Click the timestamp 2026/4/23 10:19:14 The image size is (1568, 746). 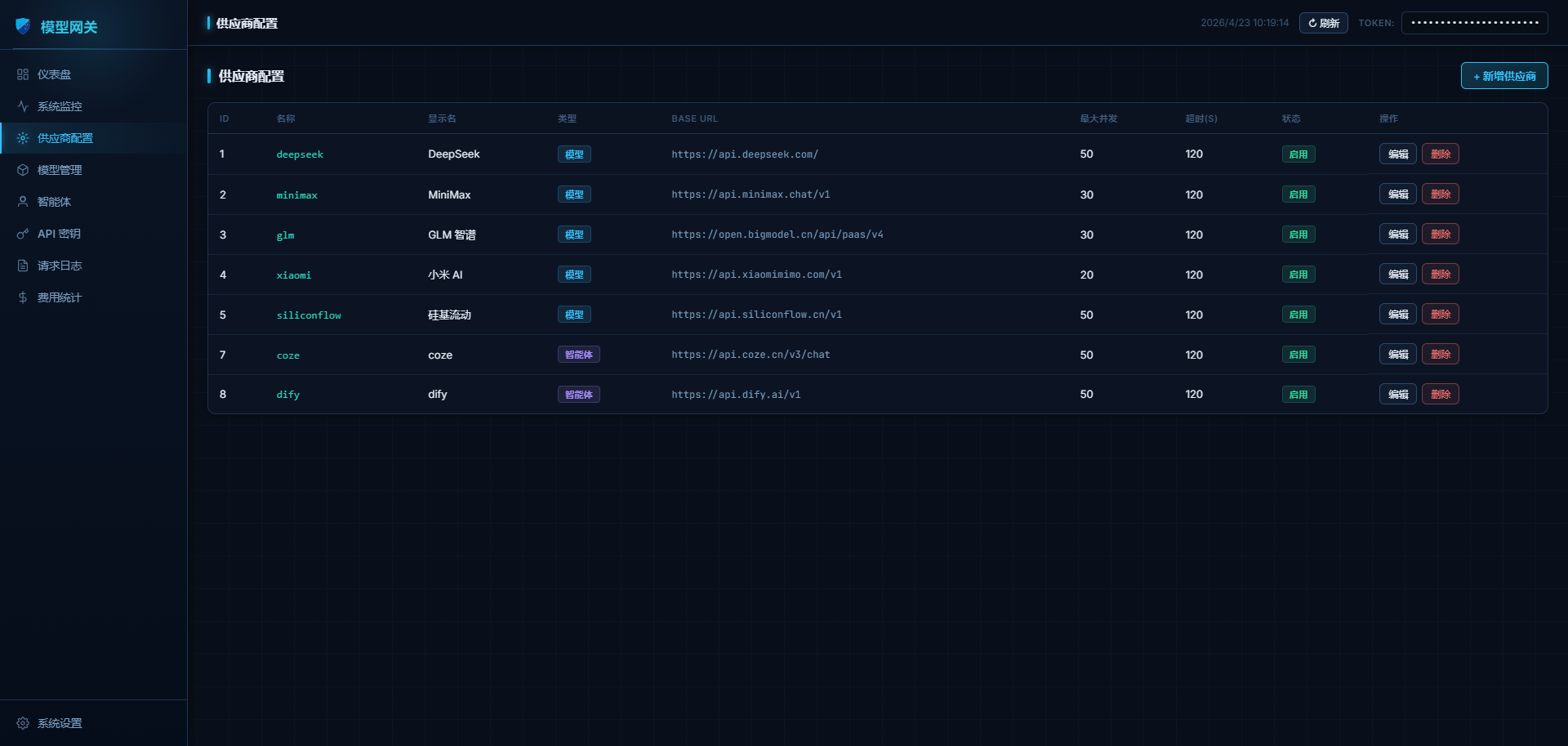pos(1245,23)
